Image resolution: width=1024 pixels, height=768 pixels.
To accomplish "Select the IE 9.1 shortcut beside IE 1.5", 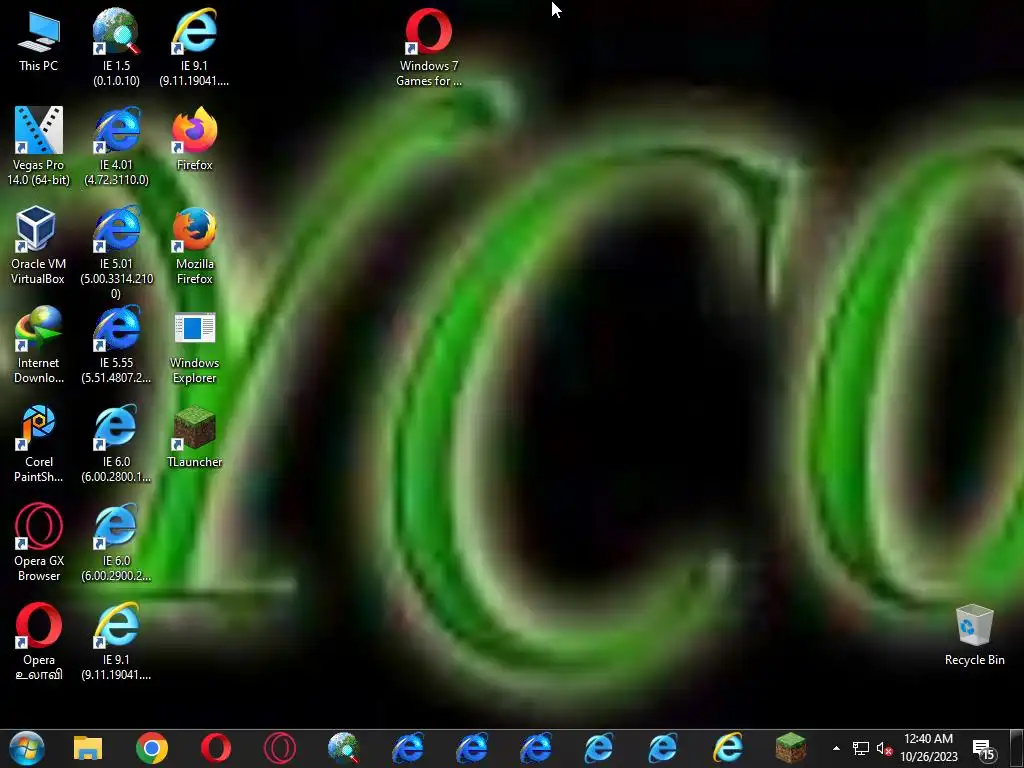I will pyautogui.click(x=194, y=47).
